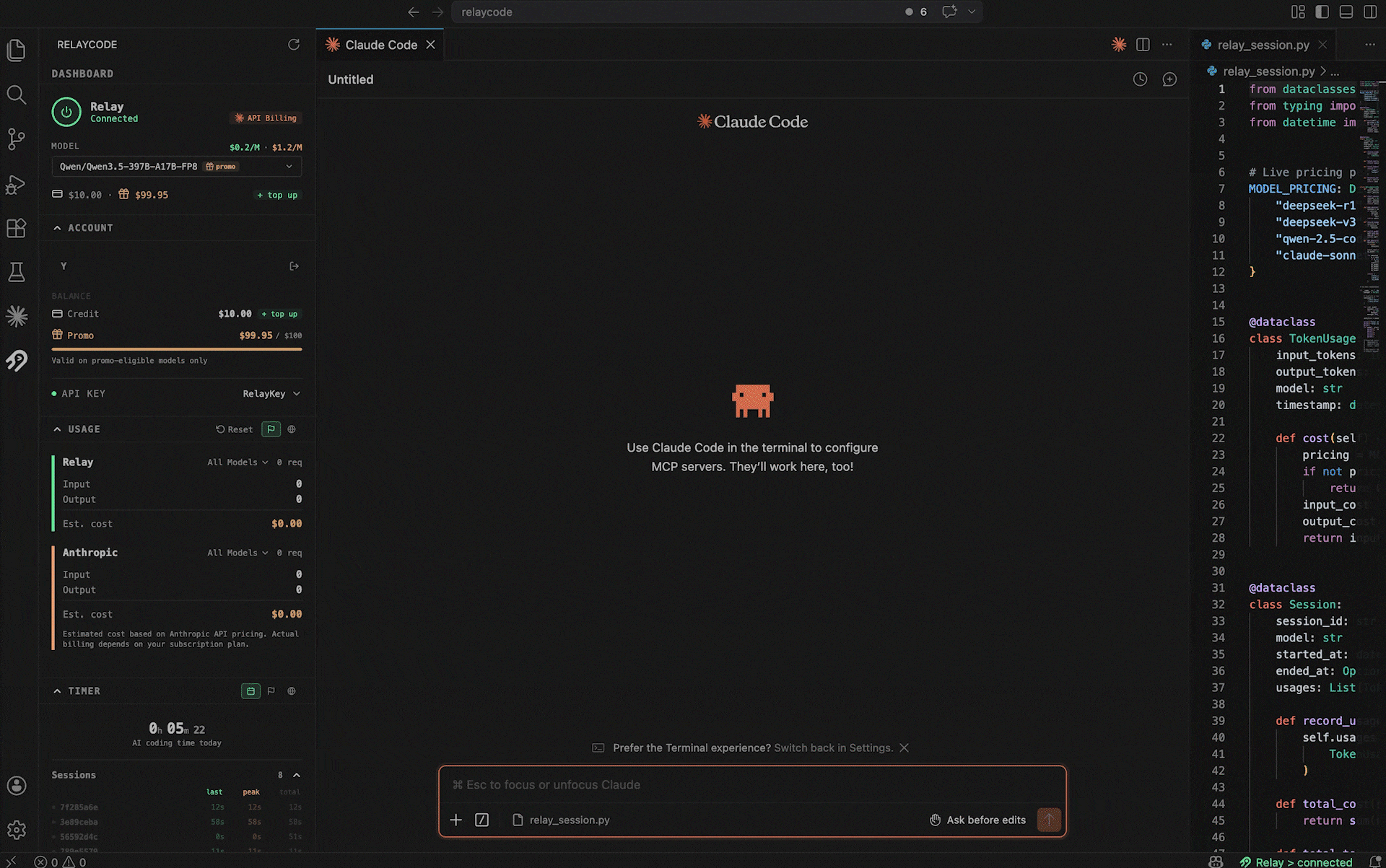The height and width of the screenshot is (868, 1386).
Task: Open the Search view in activity bar
Action: coord(16,95)
